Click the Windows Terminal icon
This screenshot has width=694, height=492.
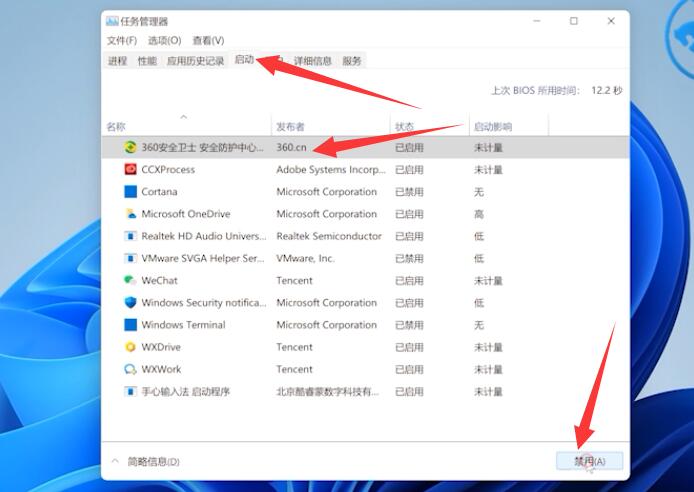pyautogui.click(x=130, y=325)
